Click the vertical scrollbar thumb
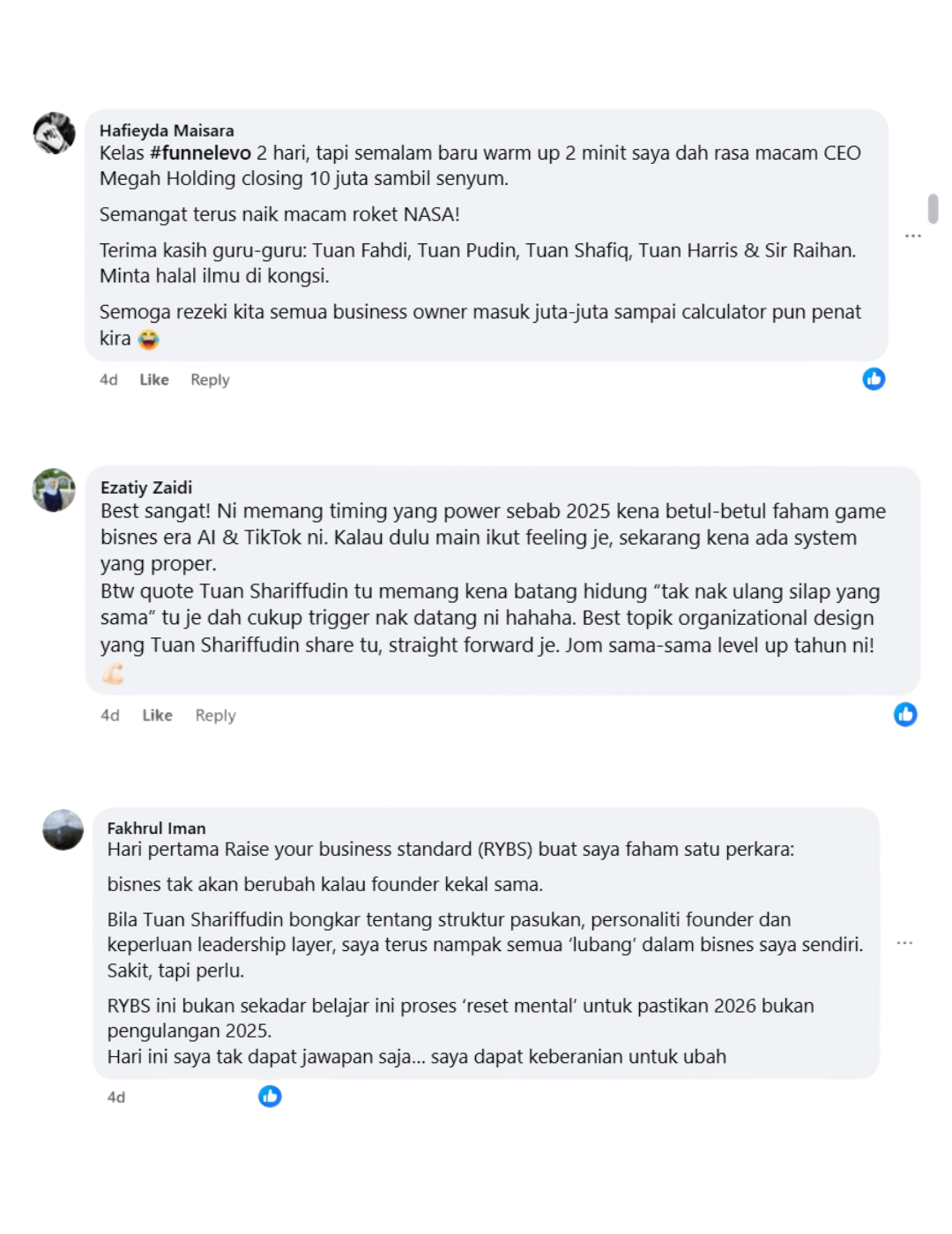Screen dimensions: 952x1234 933,209
